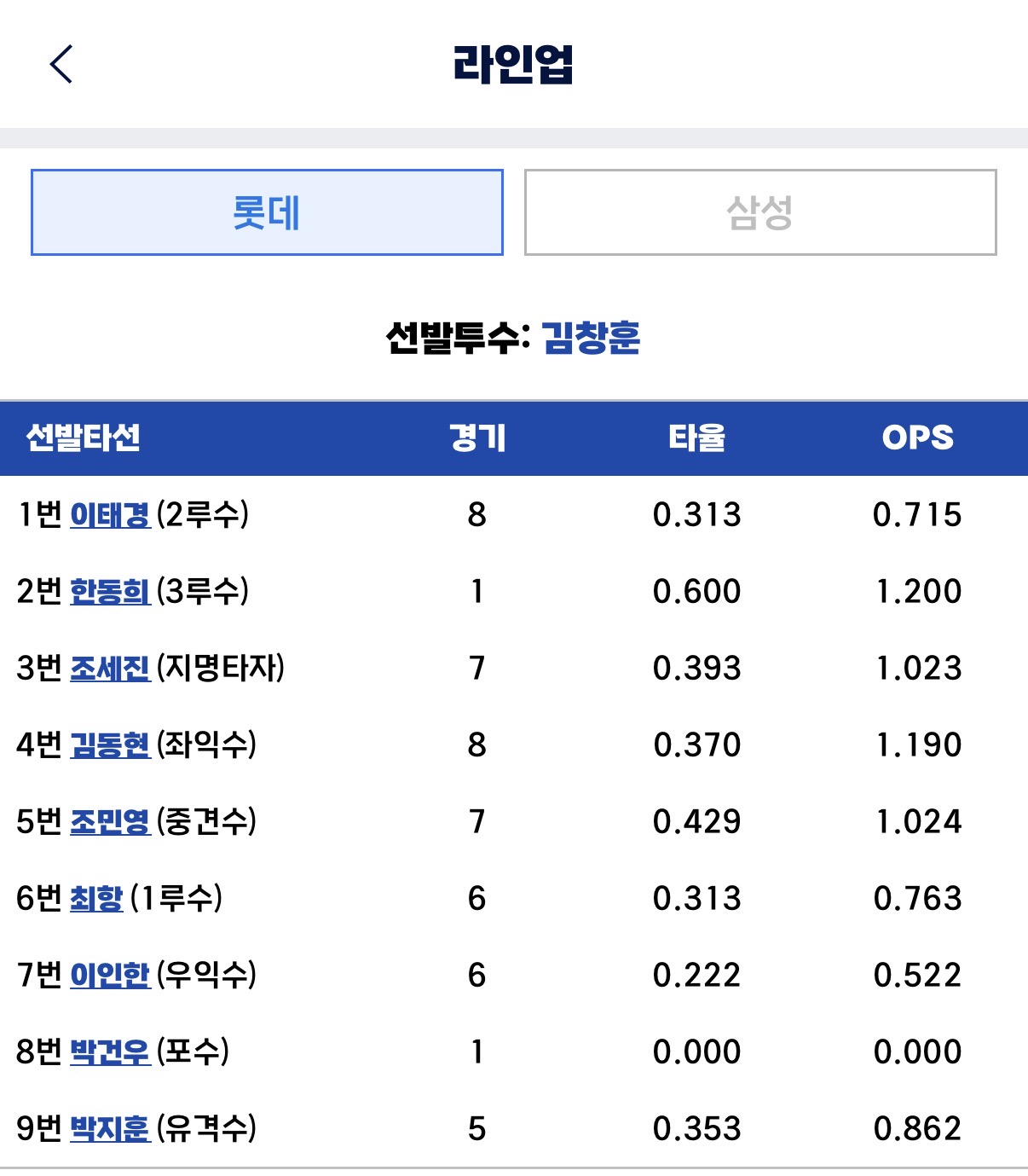Open player 이태경 profile link
The height and width of the screenshot is (1176, 1028).
coord(110,515)
